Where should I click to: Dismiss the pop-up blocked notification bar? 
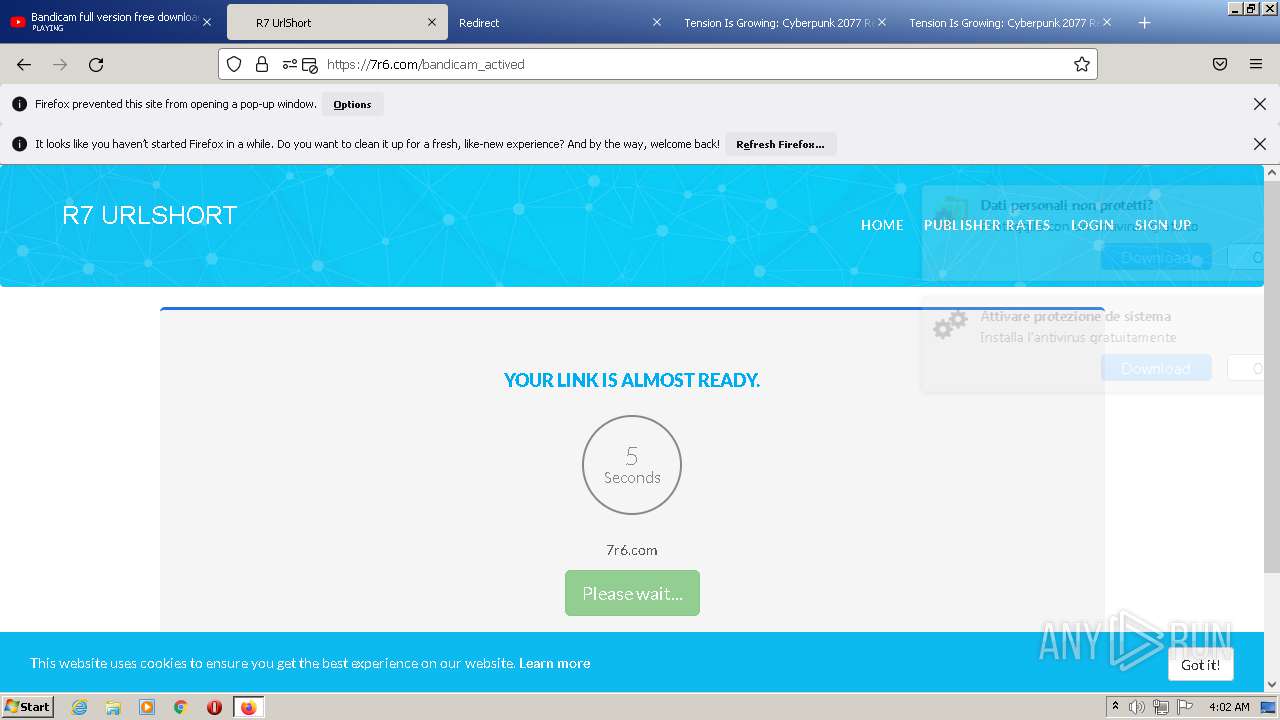click(x=1260, y=104)
